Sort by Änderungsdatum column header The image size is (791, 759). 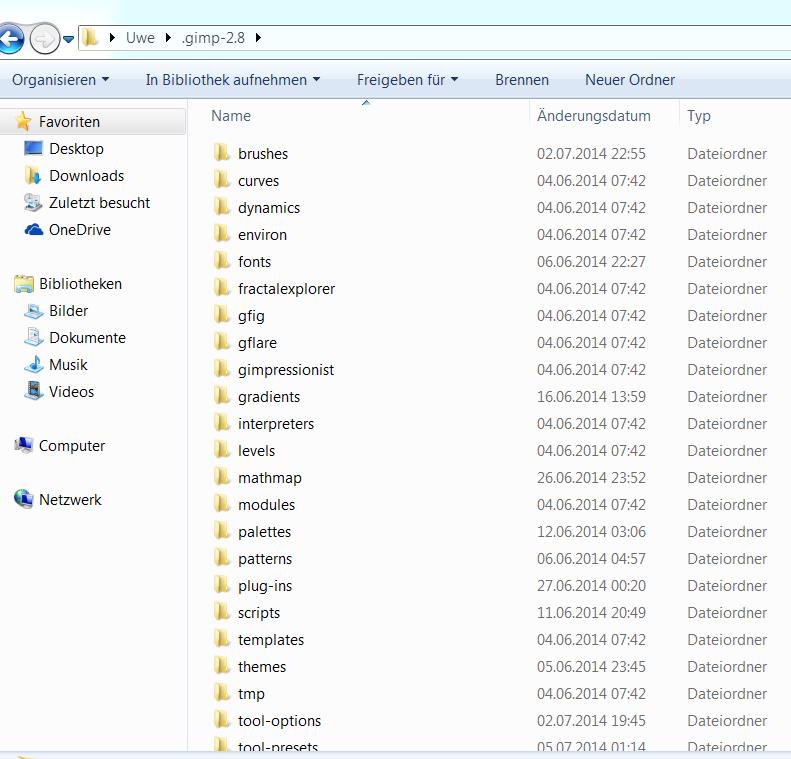(x=594, y=116)
